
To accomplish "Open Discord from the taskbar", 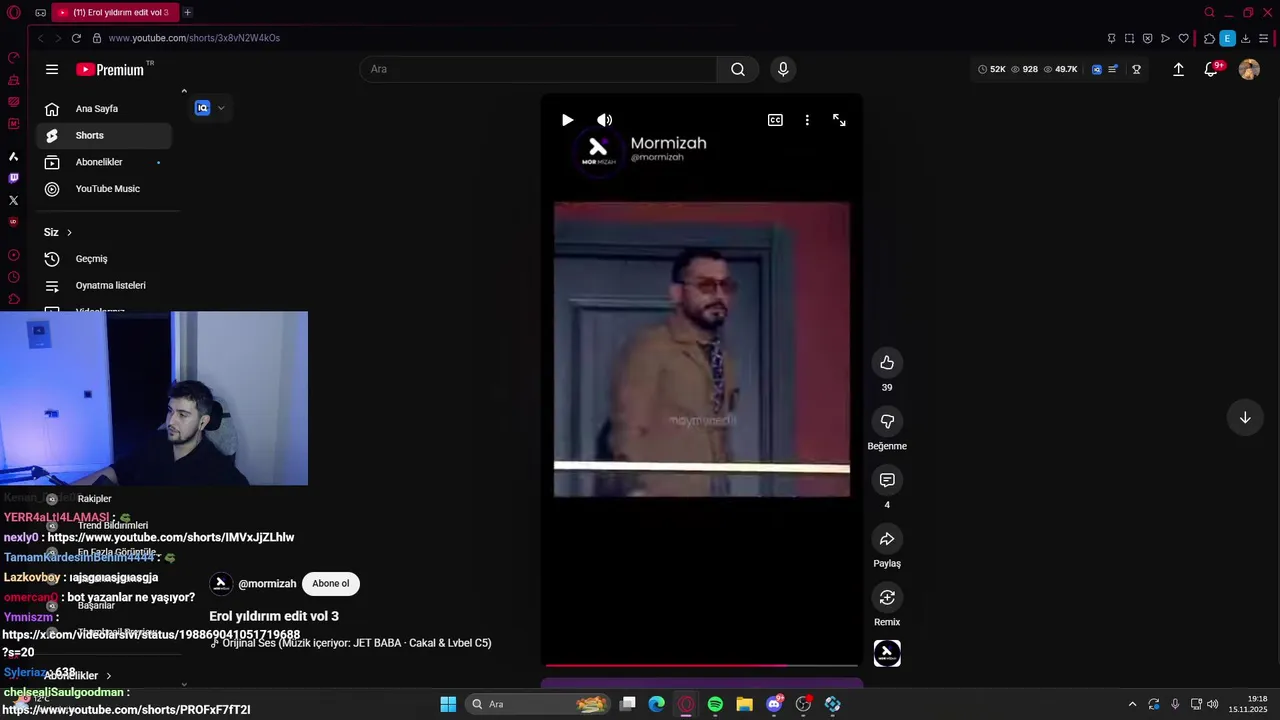I will (x=774, y=704).
